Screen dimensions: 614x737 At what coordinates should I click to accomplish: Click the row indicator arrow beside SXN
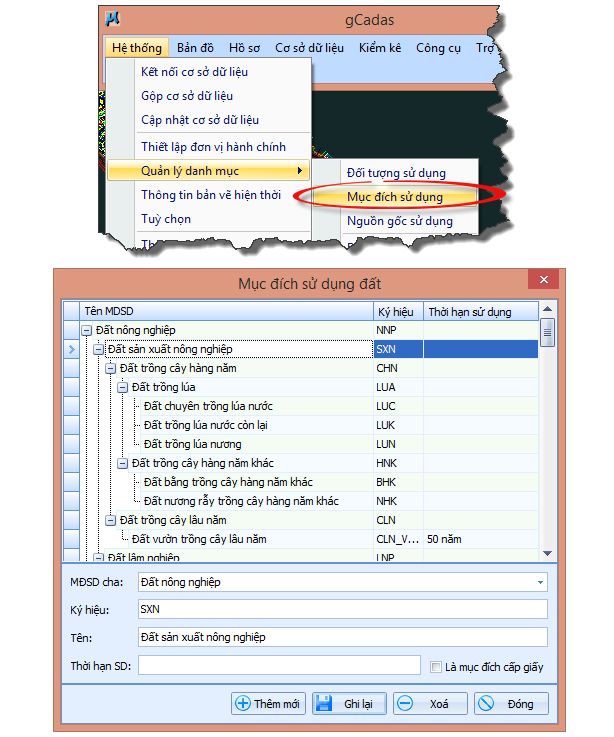[x=70, y=349]
